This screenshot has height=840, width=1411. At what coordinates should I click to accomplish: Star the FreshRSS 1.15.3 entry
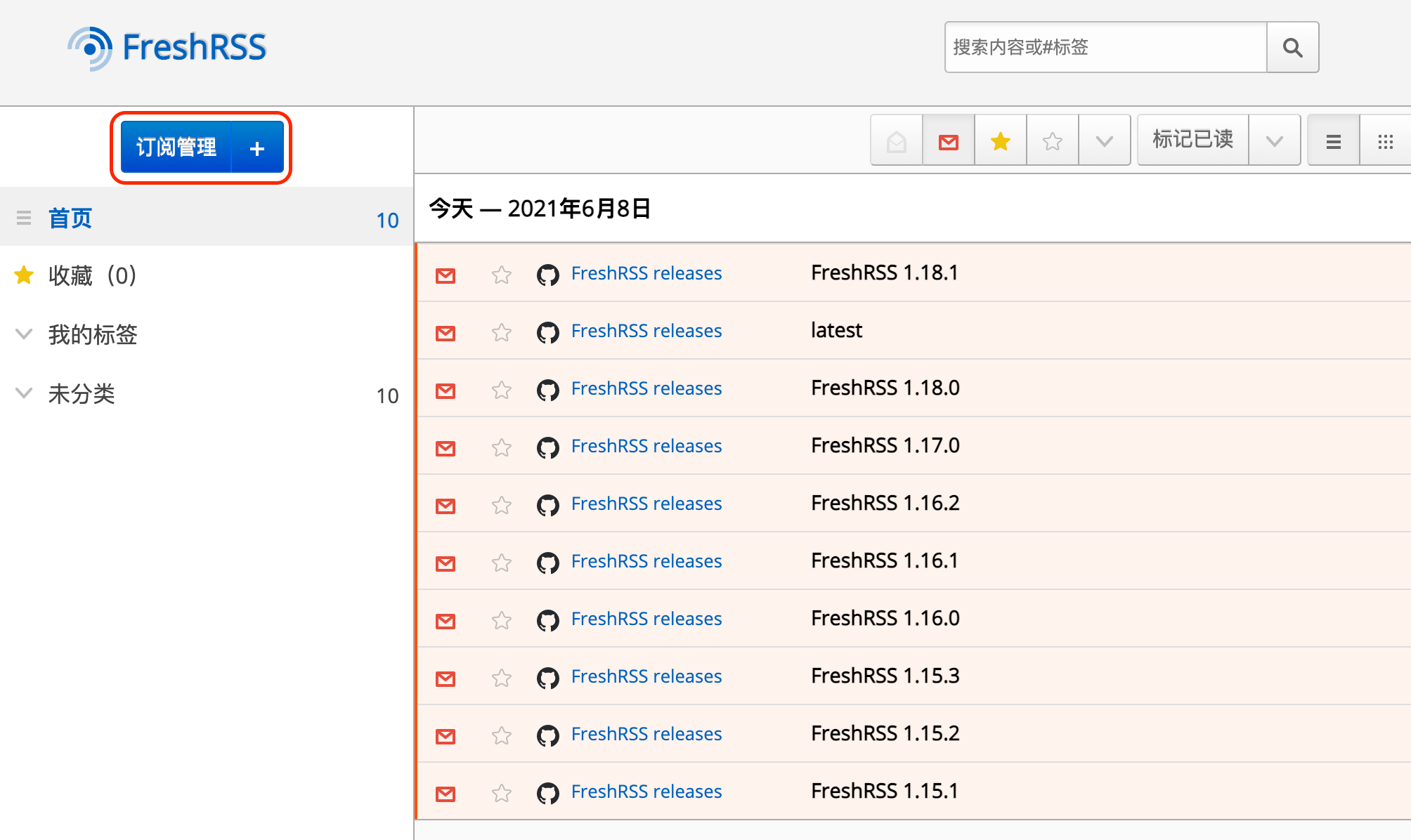click(502, 678)
